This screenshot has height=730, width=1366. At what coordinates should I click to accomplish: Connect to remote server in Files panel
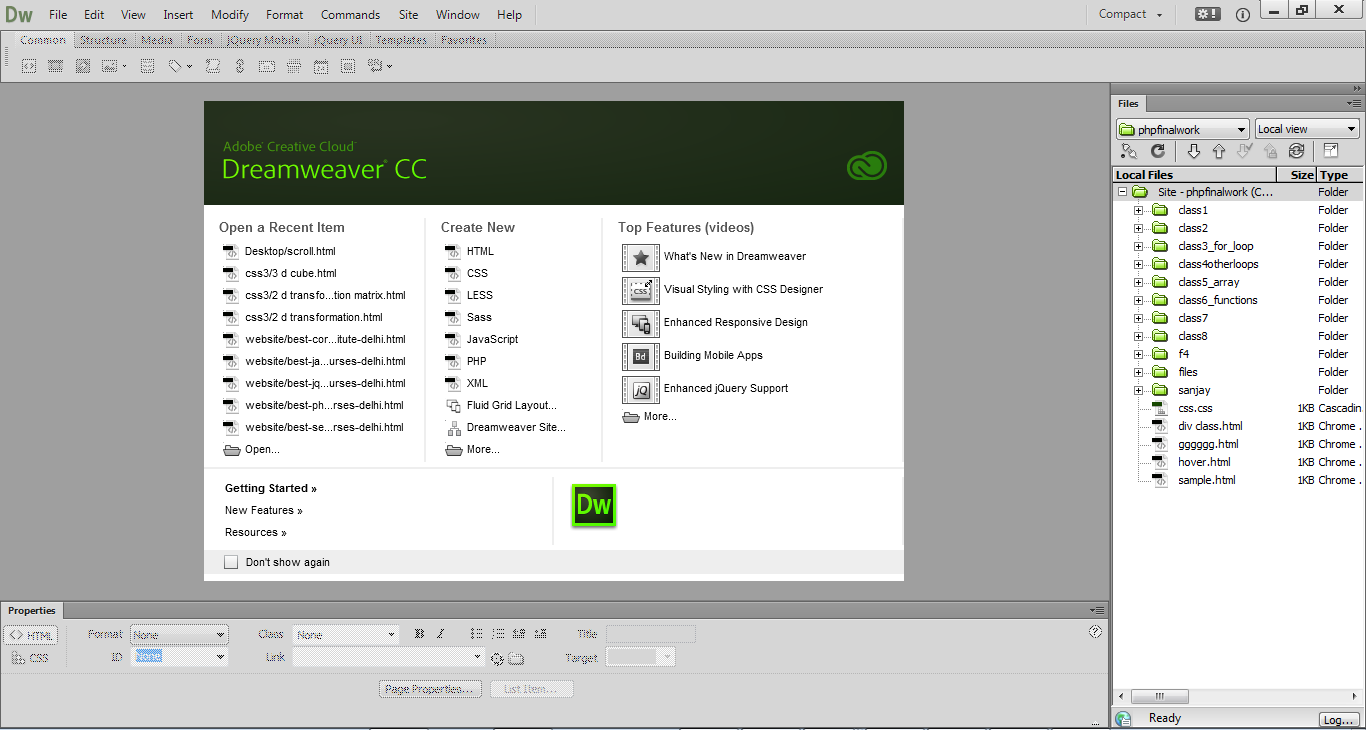coord(1129,151)
